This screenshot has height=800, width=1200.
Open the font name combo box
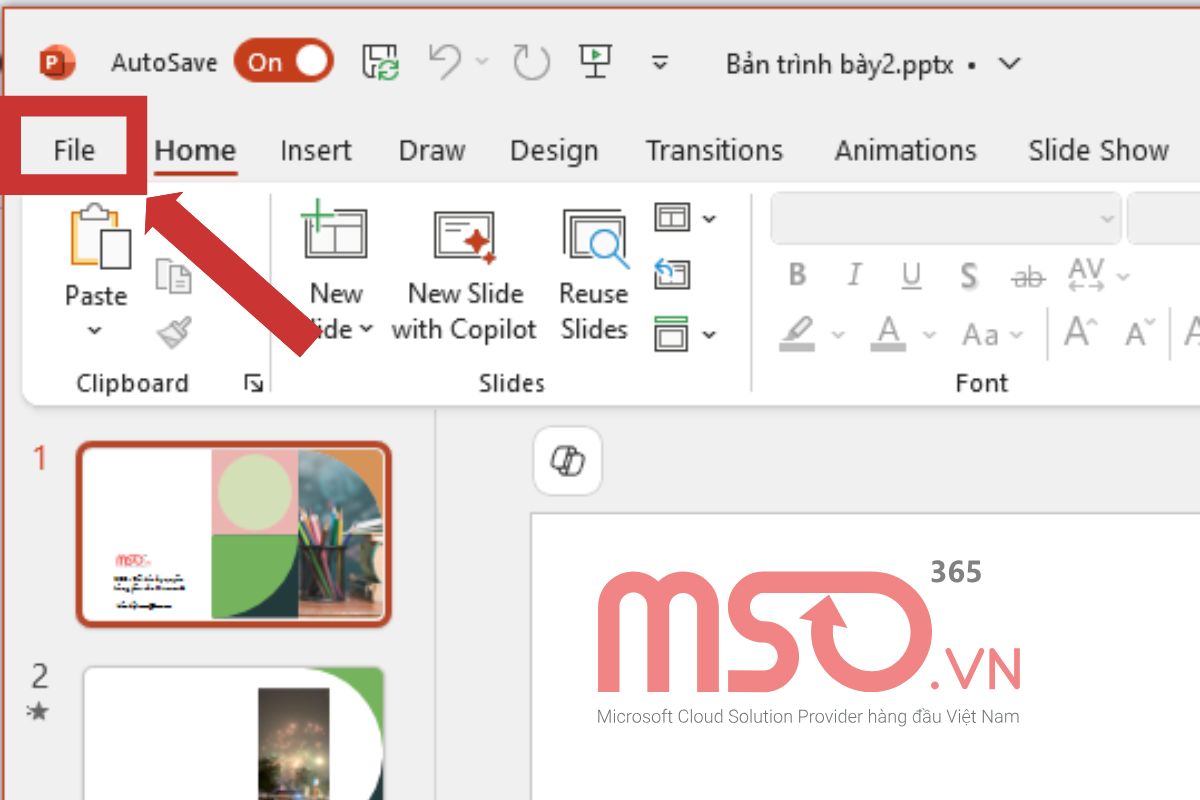pyautogui.click(x=946, y=219)
